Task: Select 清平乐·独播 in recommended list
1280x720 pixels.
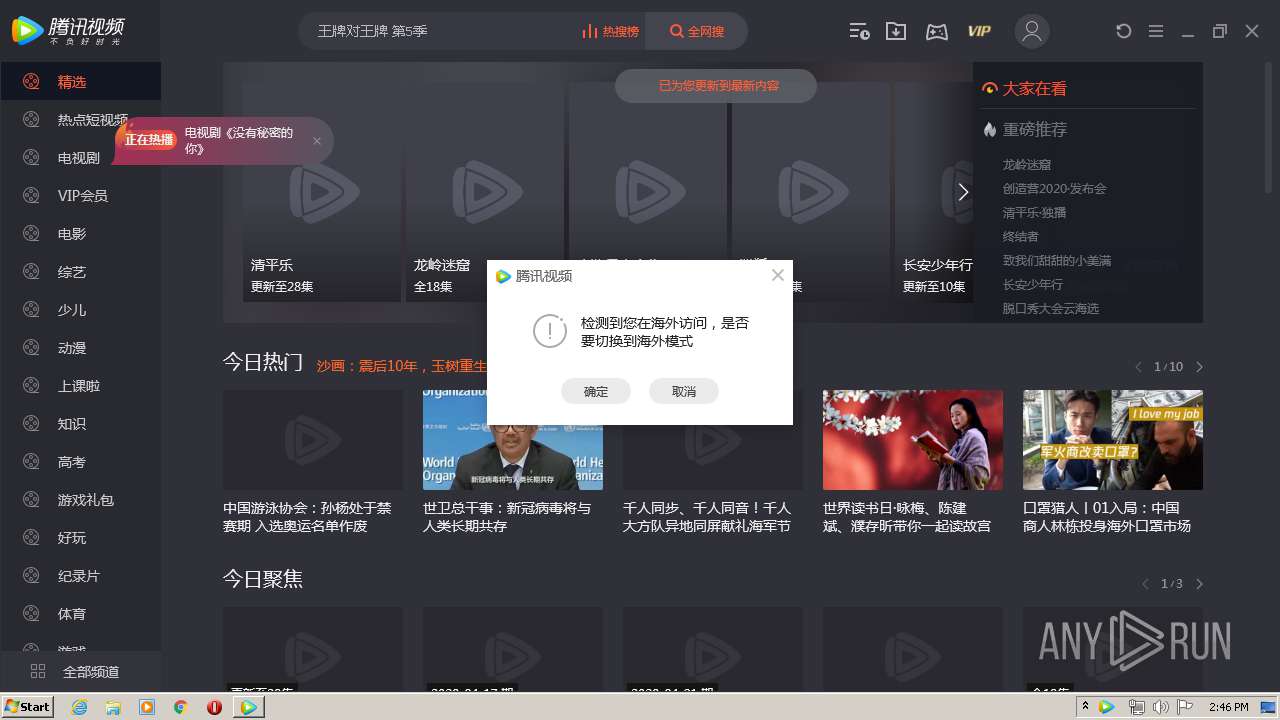Action: 1034,212
